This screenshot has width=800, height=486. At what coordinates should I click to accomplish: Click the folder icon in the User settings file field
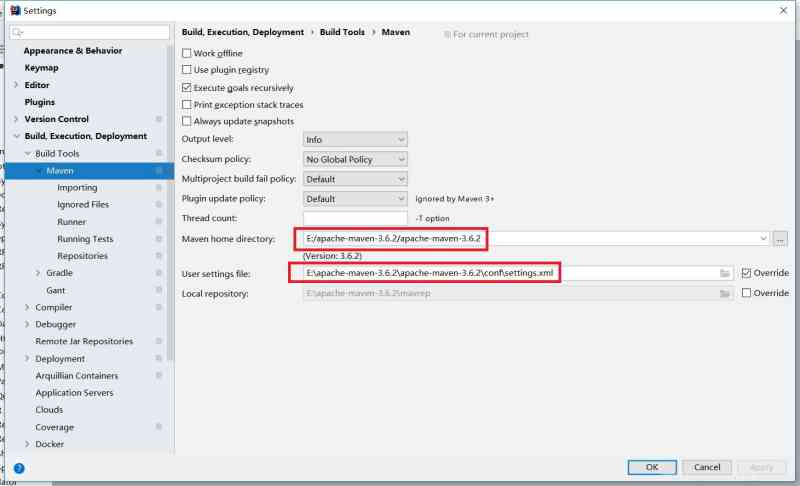pos(724,273)
